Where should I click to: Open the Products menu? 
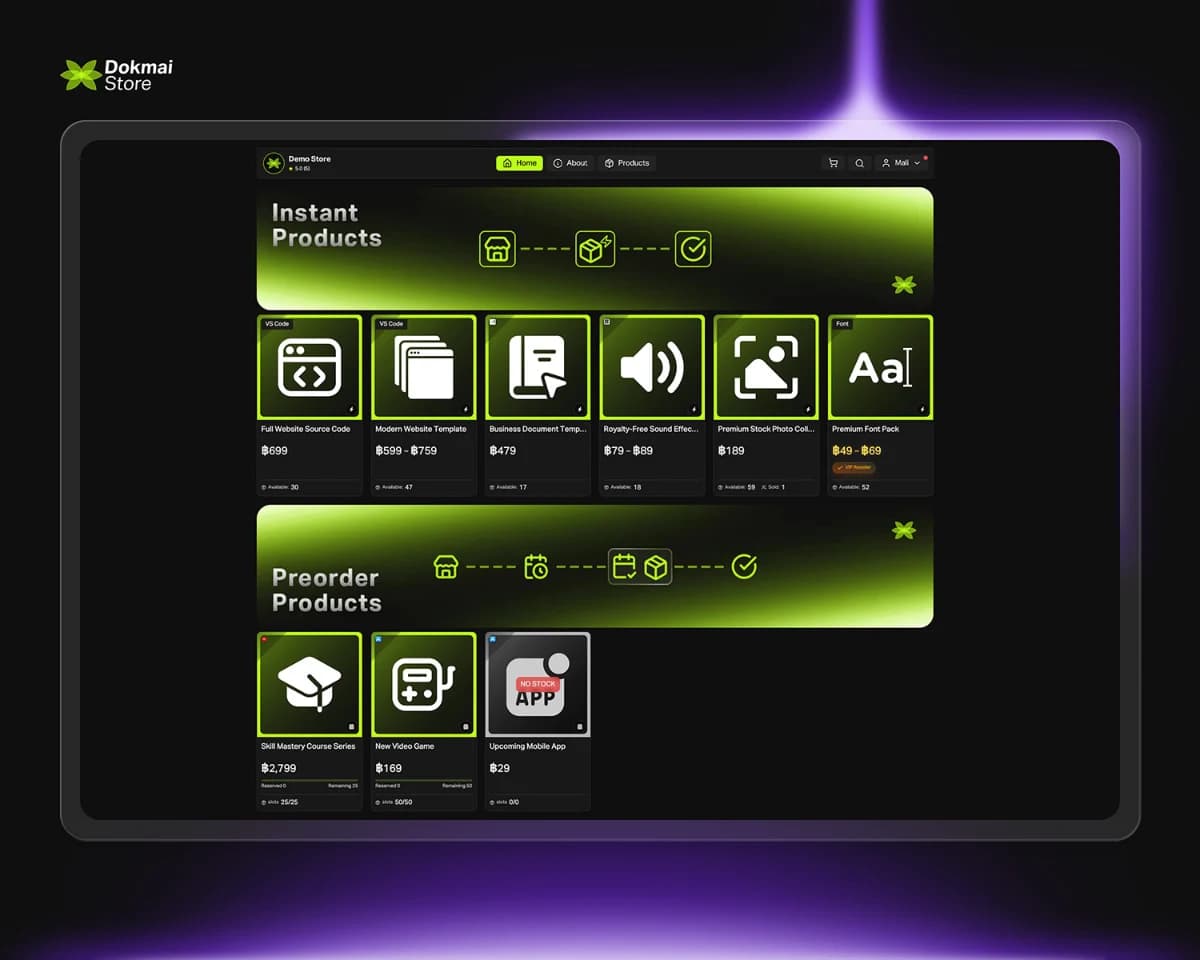(627, 163)
